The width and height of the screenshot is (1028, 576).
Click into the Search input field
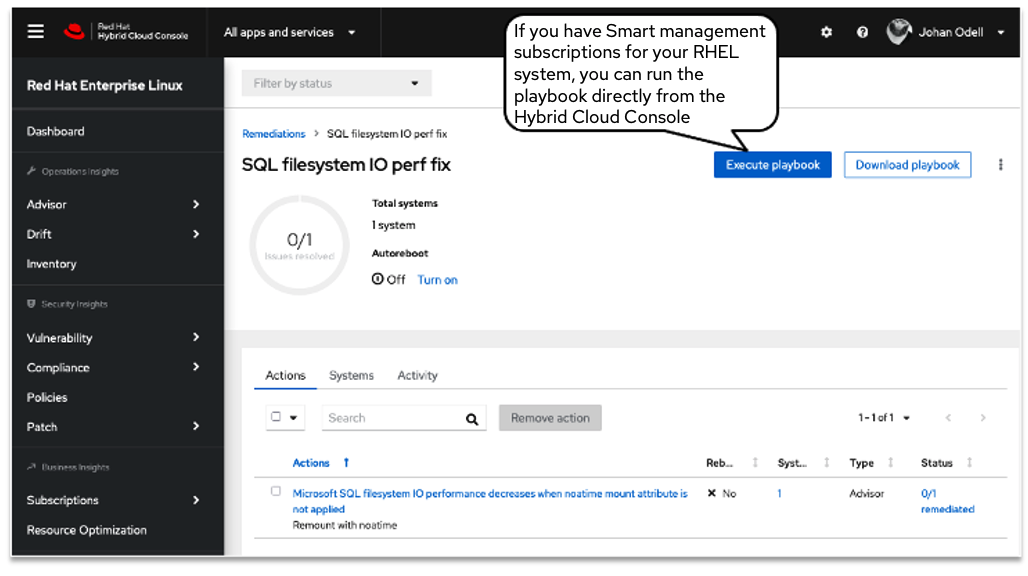click(390, 418)
